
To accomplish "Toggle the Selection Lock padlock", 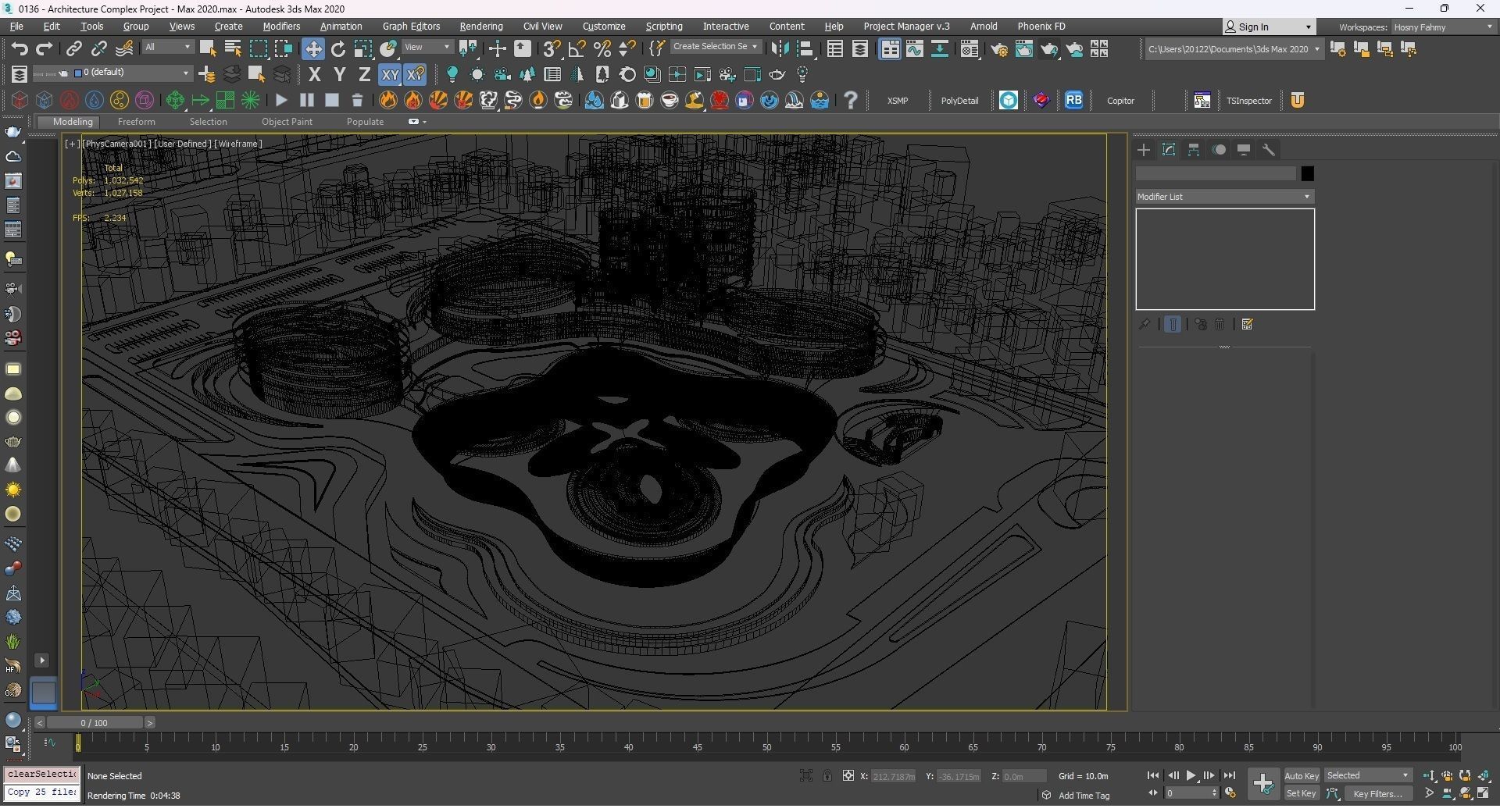I will pos(827,776).
